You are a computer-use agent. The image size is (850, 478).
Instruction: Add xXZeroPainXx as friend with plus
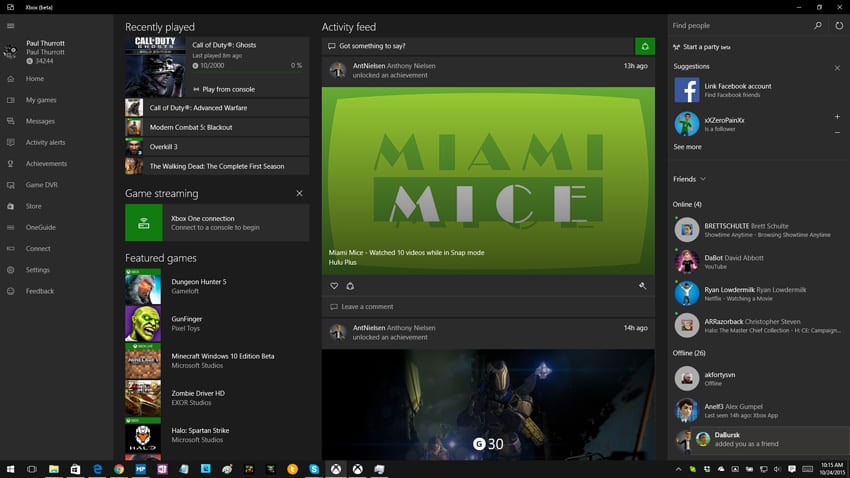[x=837, y=117]
